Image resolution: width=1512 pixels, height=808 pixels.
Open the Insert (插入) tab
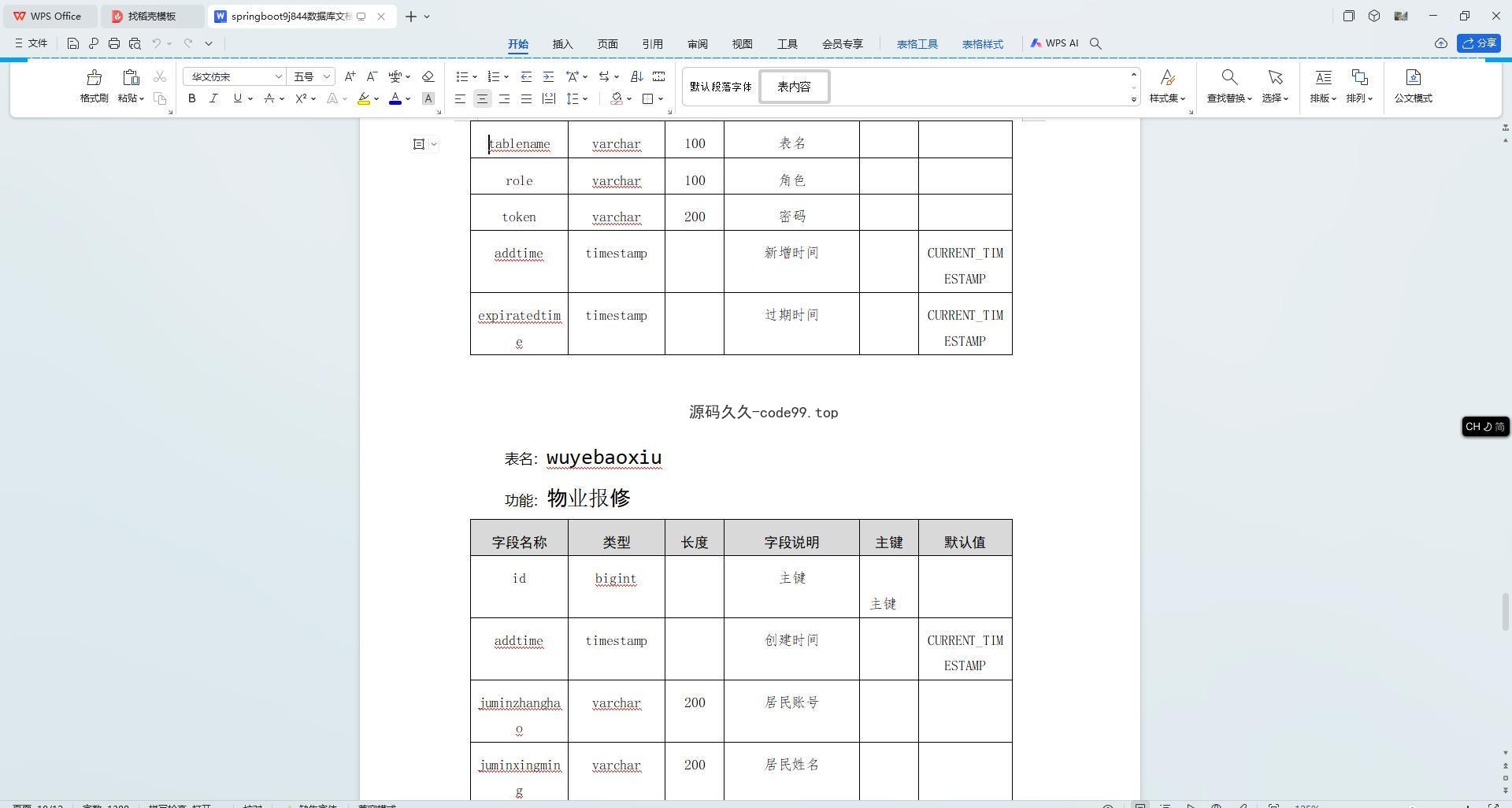pos(562,44)
